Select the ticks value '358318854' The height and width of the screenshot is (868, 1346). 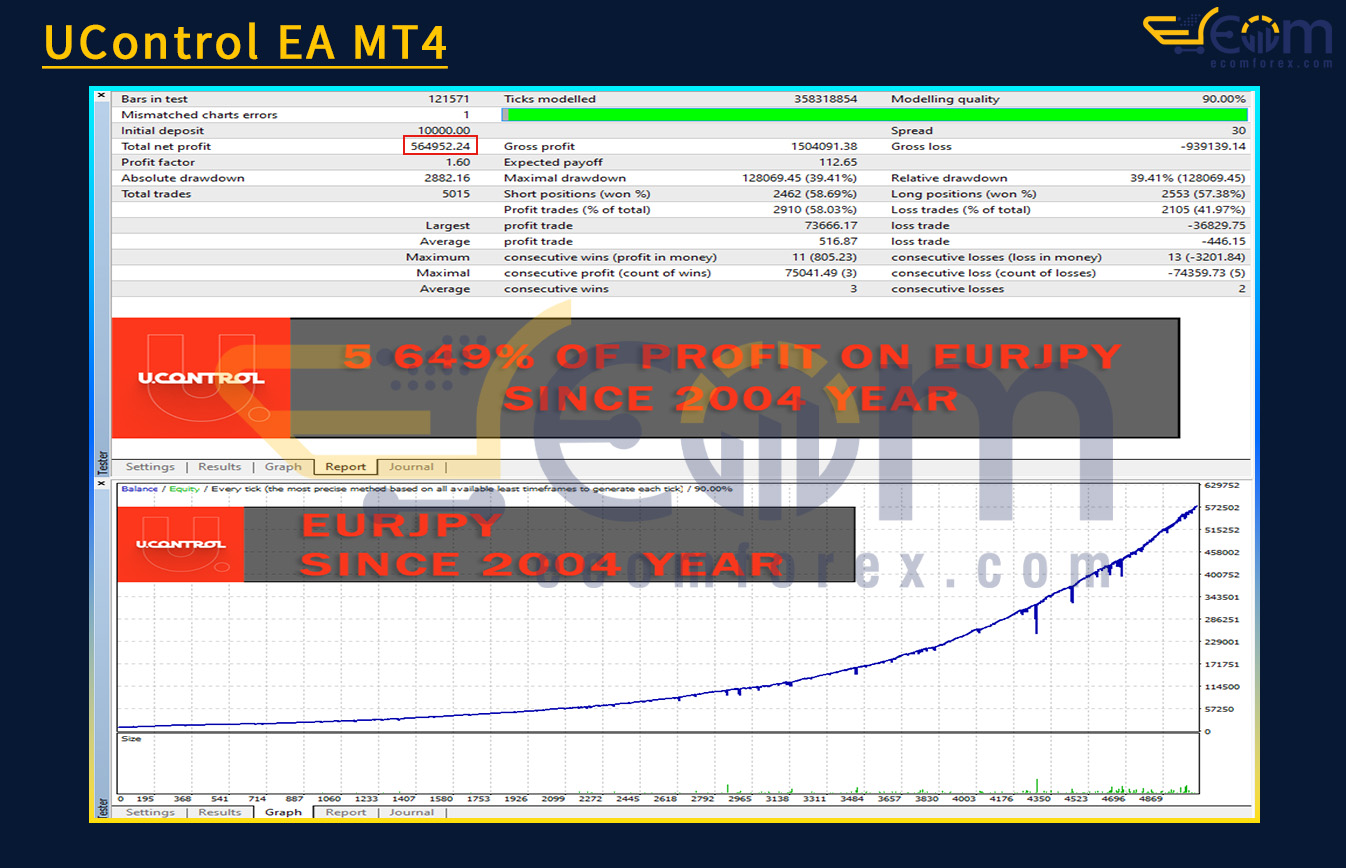826,99
